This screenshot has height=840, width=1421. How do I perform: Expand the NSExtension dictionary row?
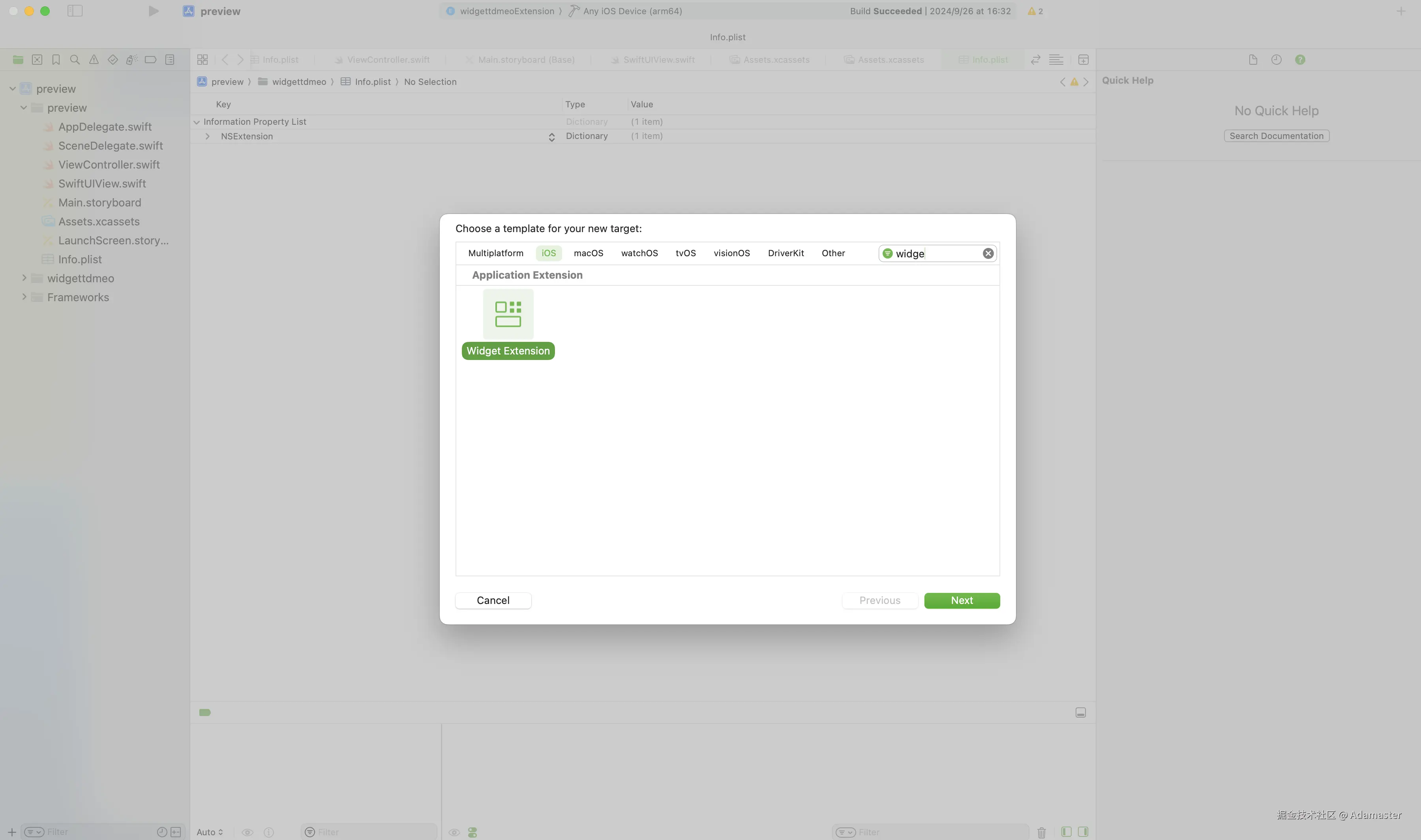point(208,137)
